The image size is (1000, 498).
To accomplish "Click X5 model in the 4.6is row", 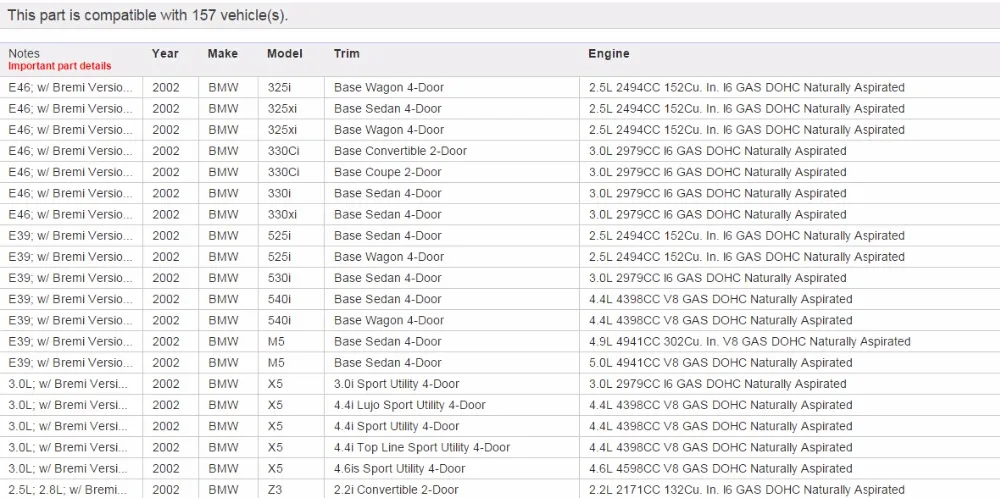I will [x=275, y=469].
